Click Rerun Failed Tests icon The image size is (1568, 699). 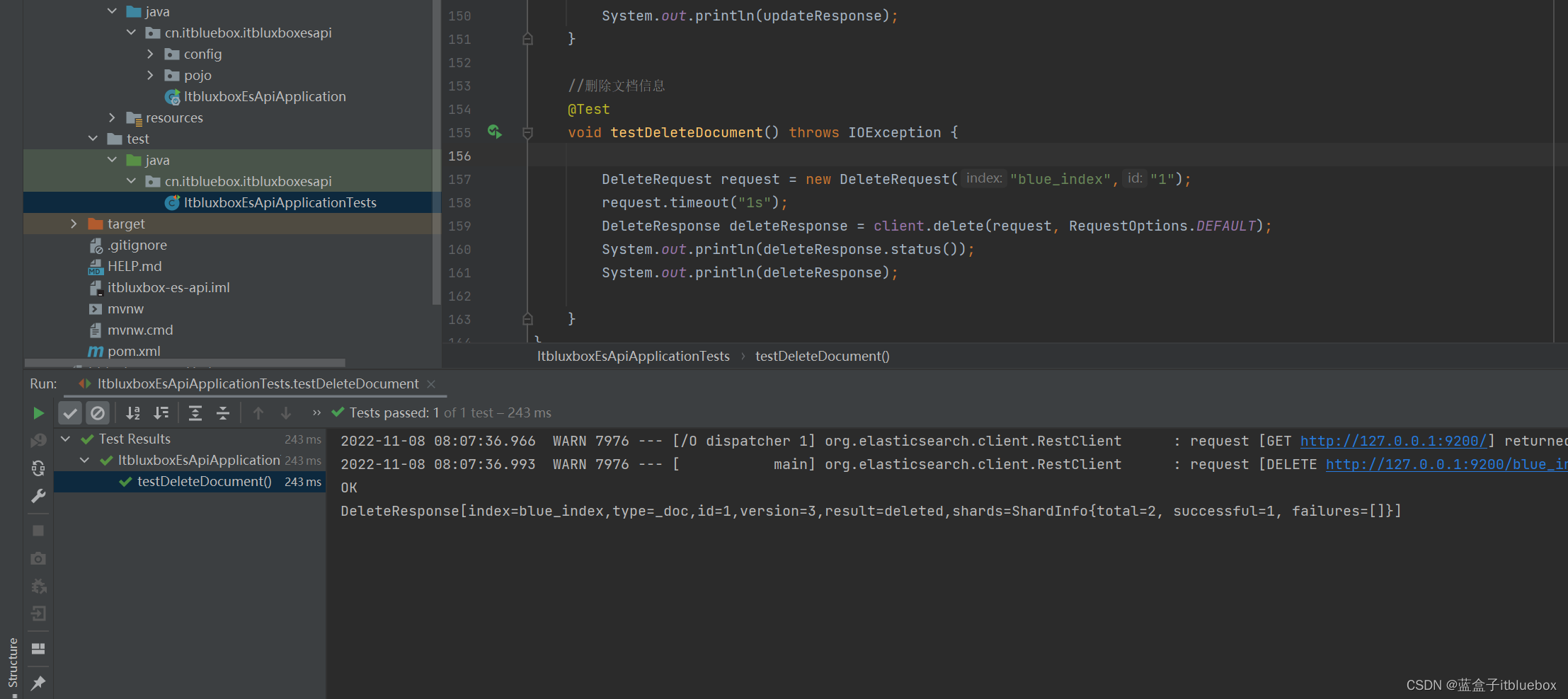38,440
